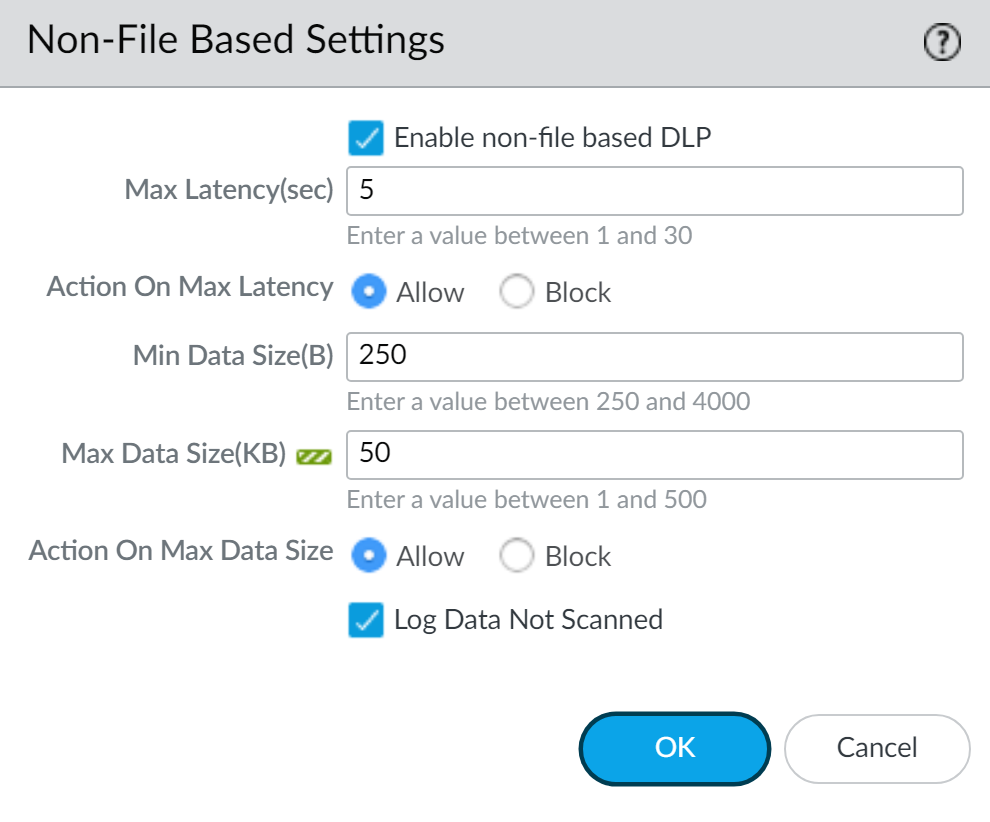Uncheck Log Data Not Scanned
Viewport: 990px width, 822px height.
366,620
